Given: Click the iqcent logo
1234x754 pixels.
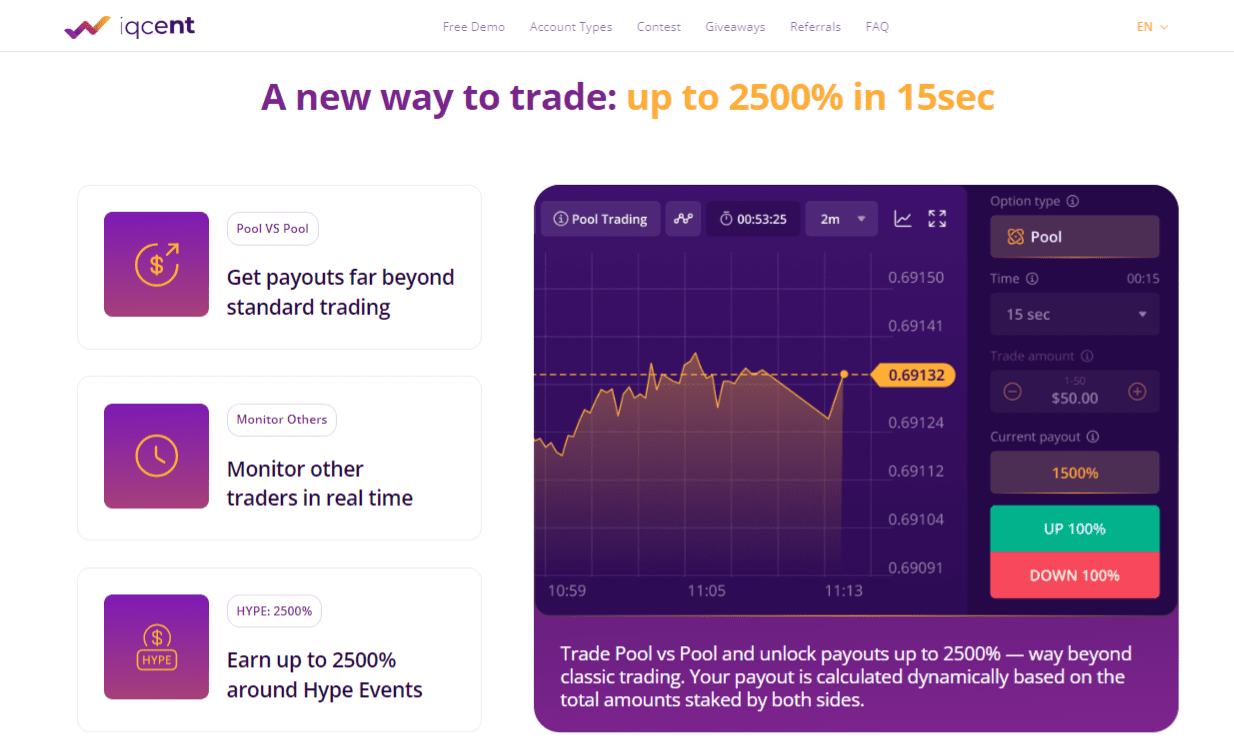Looking at the screenshot, I should pyautogui.click(x=130, y=27).
